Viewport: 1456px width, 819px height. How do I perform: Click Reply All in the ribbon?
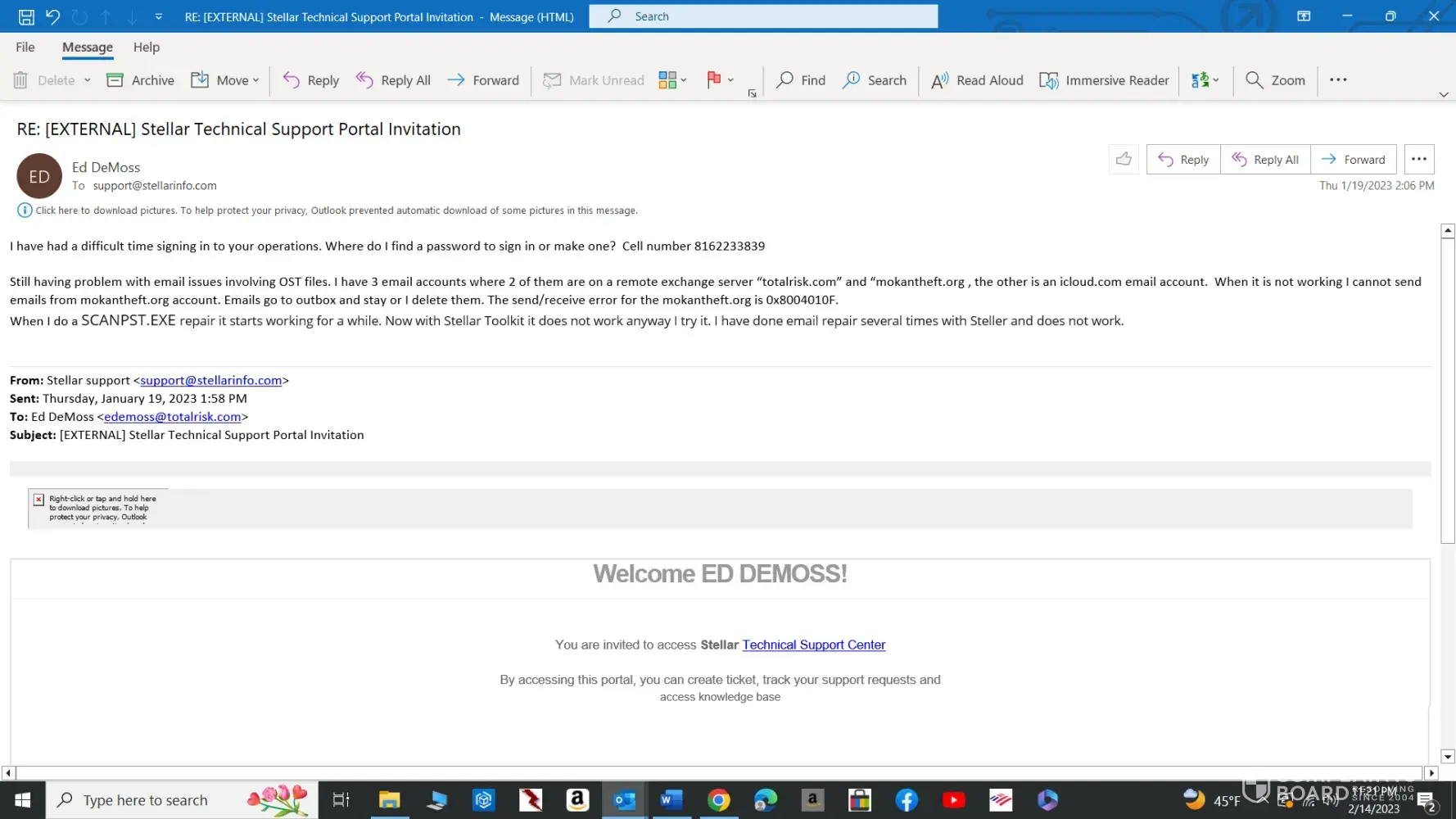pyautogui.click(x=393, y=80)
